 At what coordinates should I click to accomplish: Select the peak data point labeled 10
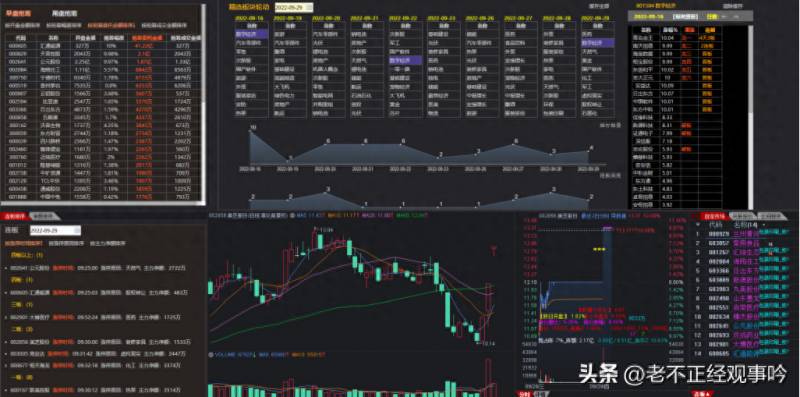251,131
